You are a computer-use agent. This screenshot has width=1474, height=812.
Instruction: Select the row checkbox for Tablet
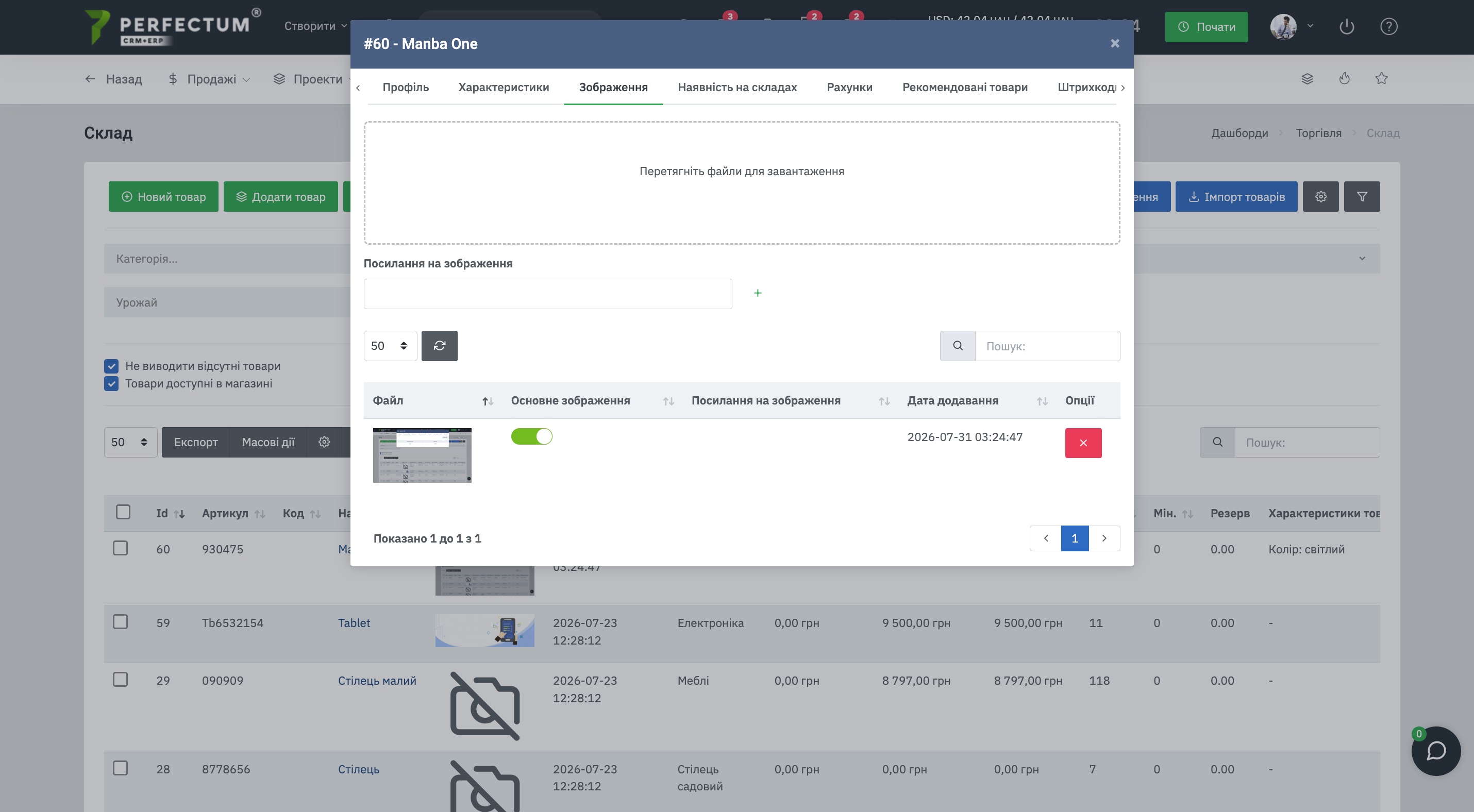point(120,622)
